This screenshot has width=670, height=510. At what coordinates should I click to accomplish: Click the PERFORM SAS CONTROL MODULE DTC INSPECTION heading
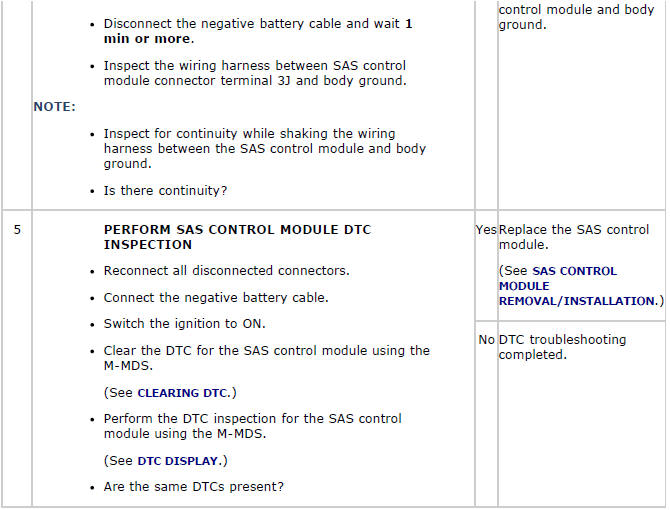(x=237, y=237)
